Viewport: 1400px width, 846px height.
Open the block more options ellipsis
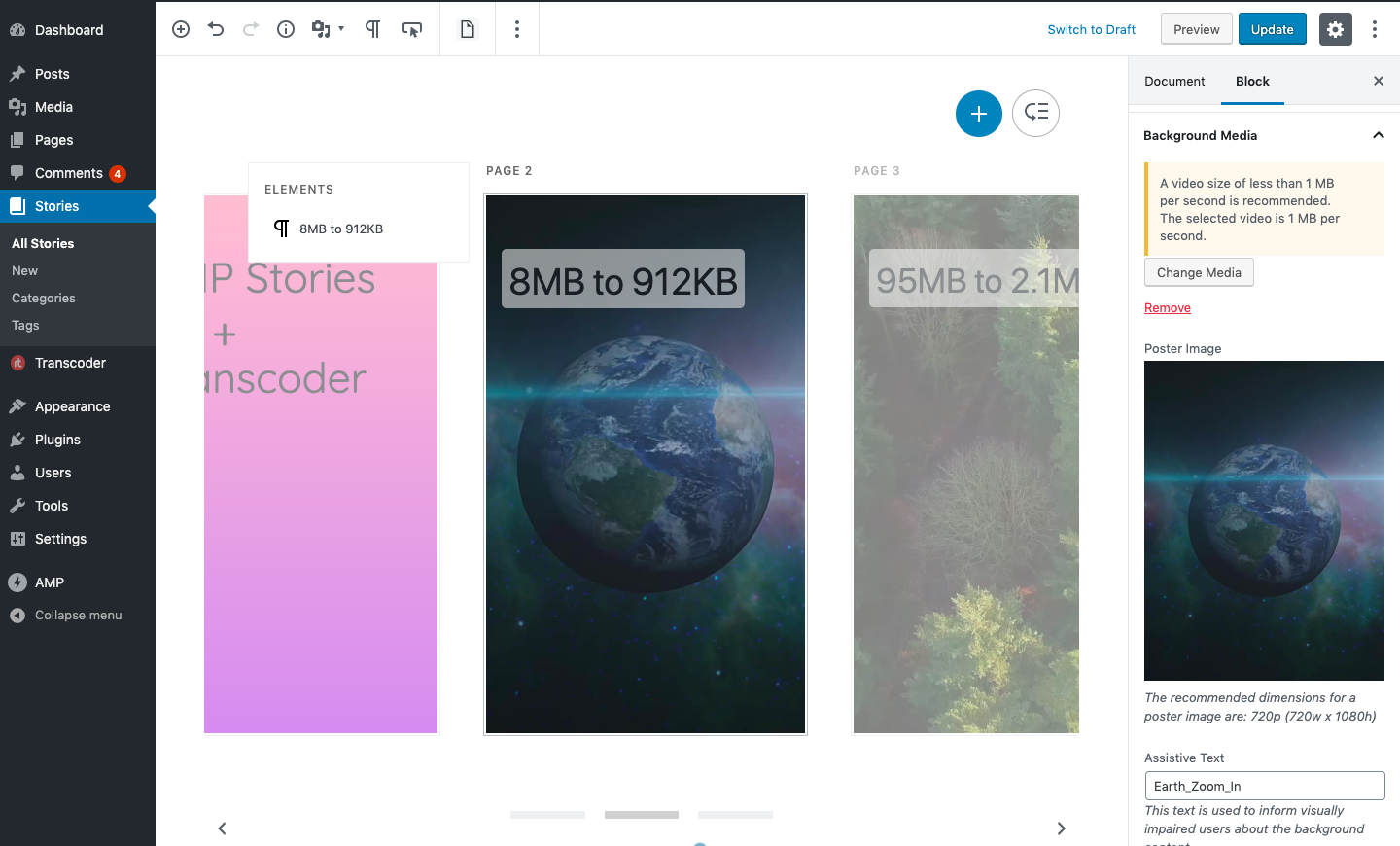[517, 29]
